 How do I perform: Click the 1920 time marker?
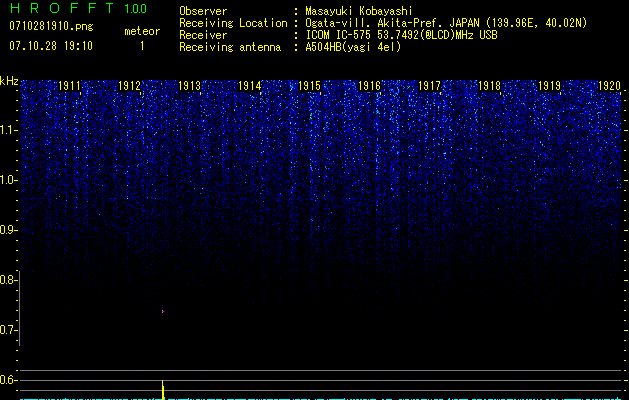click(x=609, y=86)
